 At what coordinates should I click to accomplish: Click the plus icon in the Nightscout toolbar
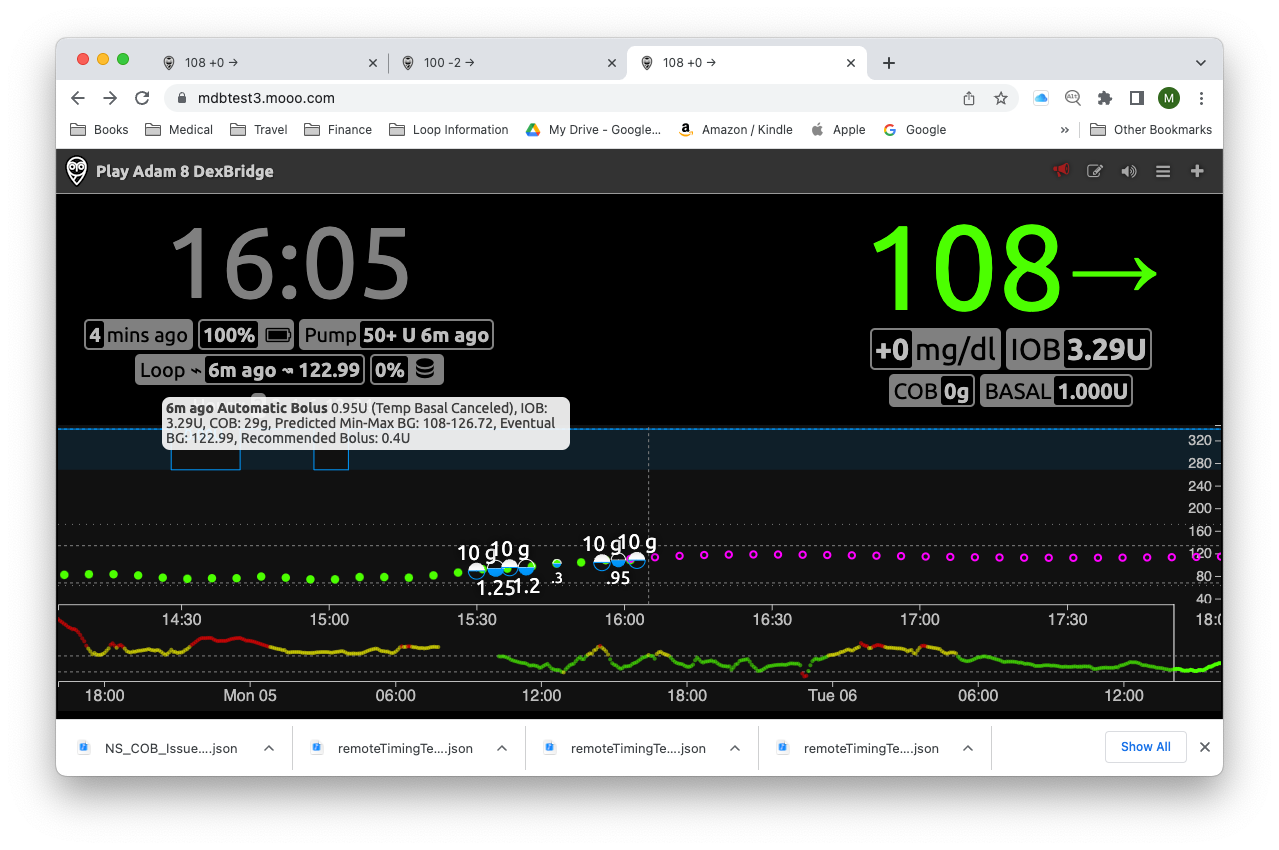tap(1197, 171)
